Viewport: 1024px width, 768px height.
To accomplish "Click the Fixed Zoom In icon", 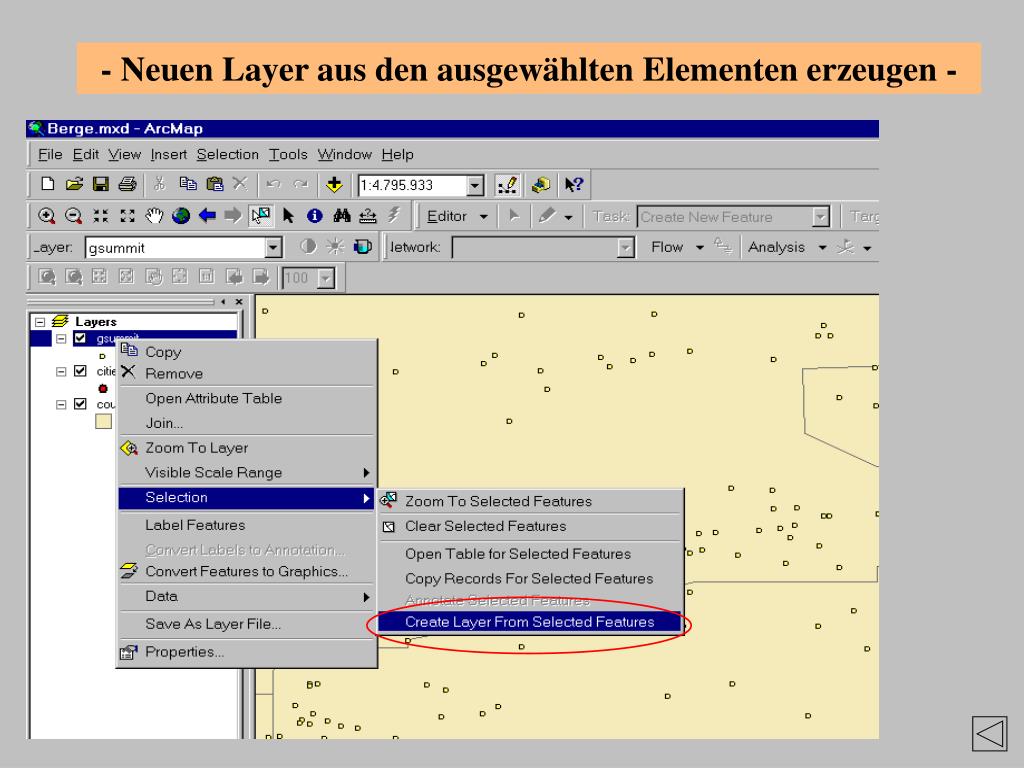I will pos(101,216).
